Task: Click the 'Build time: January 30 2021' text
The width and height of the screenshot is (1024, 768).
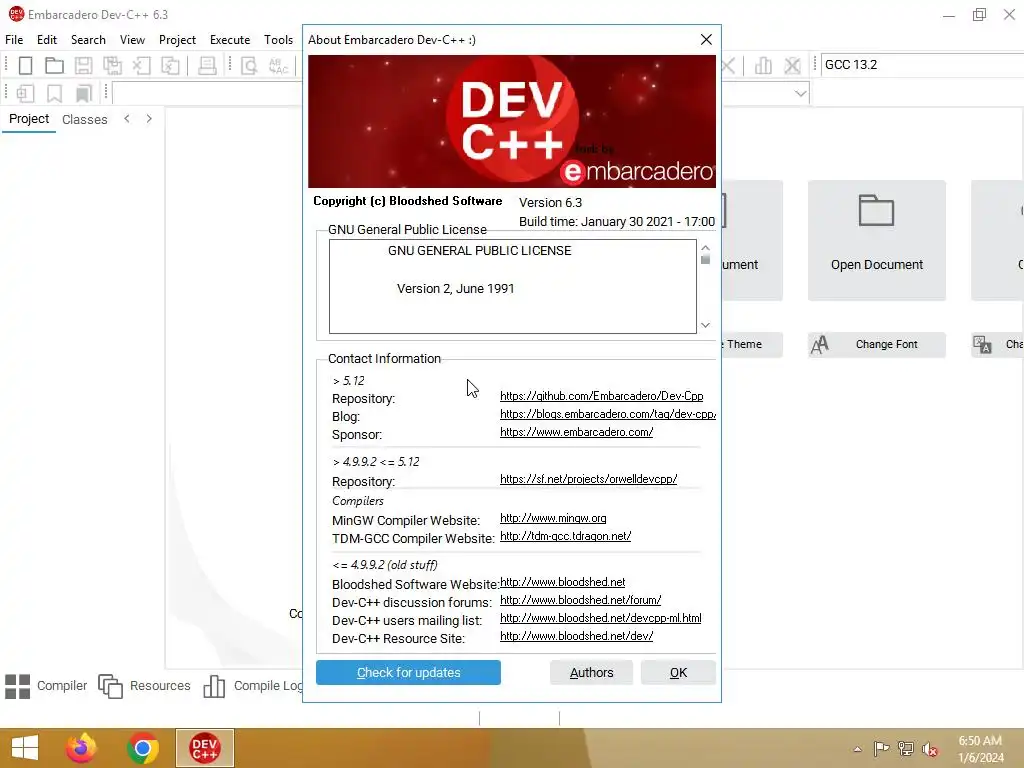Action: point(616,221)
